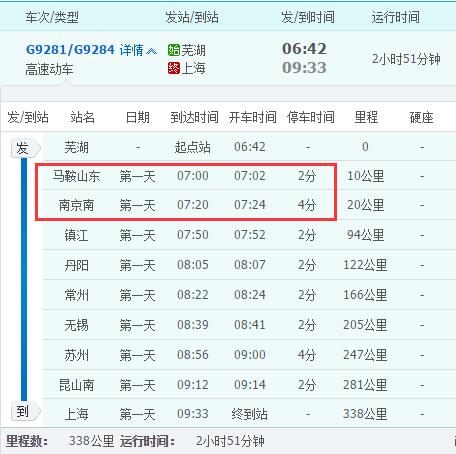Select the 车次/类型 column header
The image size is (456, 454).
[x=52, y=17]
